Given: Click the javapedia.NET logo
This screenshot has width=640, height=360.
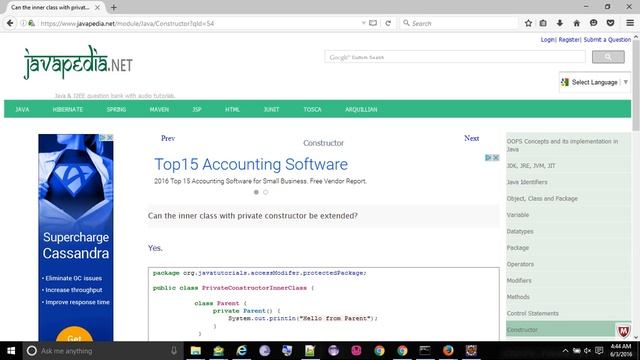Looking at the screenshot, I should pyautogui.click(x=78, y=63).
